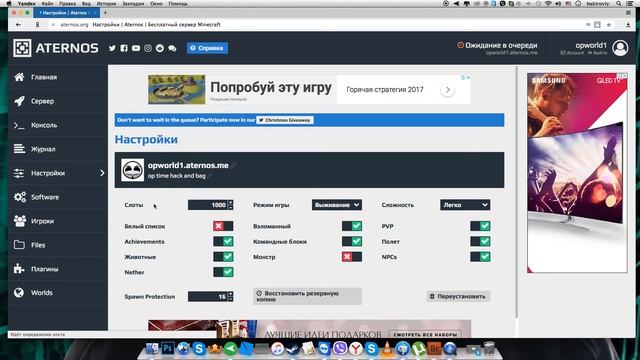Image resolution: width=640 pixels, height=360 pixels.
Task: Click the arrow button in Горячая стратегия ad
Action: 448,90
